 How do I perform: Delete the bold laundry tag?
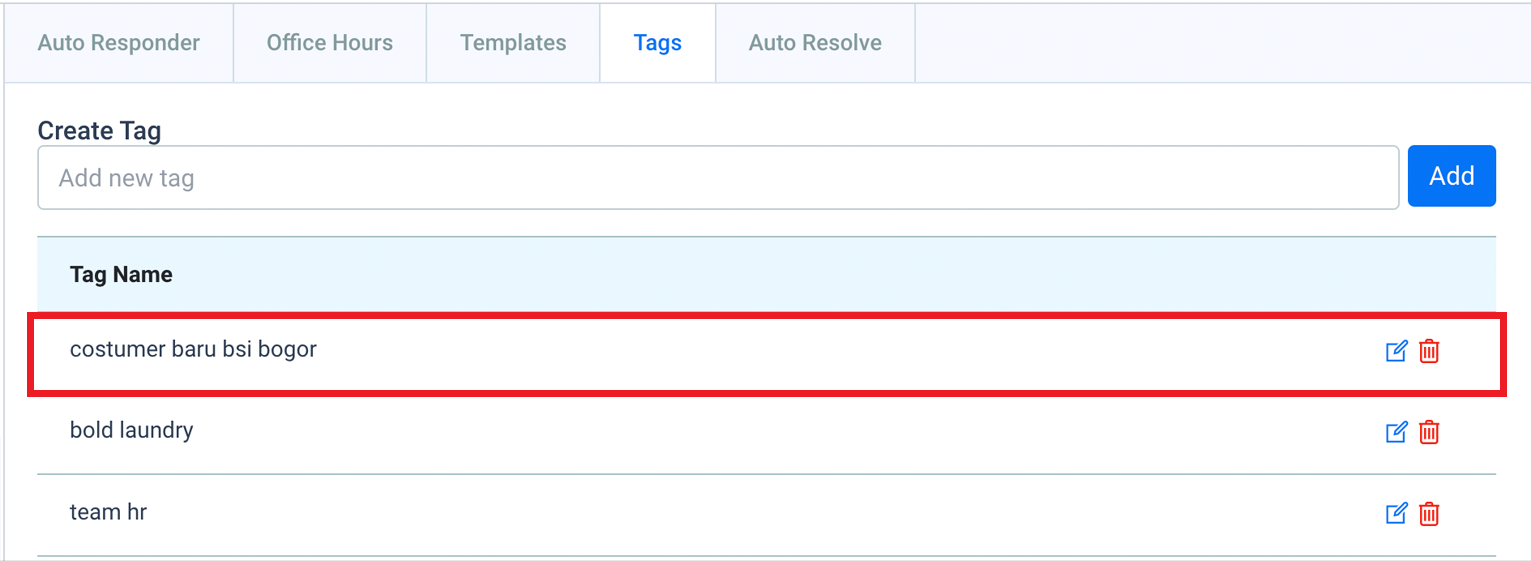pyautogui.click(x=1430, y=432)
